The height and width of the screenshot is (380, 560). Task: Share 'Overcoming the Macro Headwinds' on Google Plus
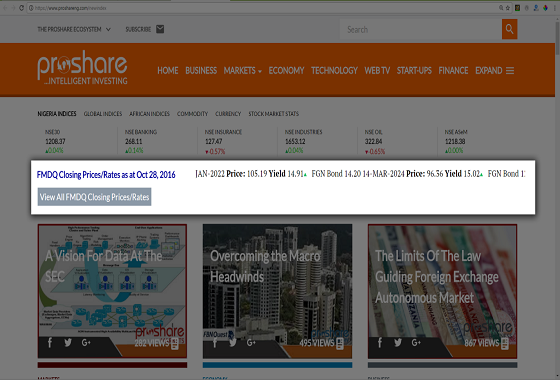pyautogui.click(x=251, y=343)
